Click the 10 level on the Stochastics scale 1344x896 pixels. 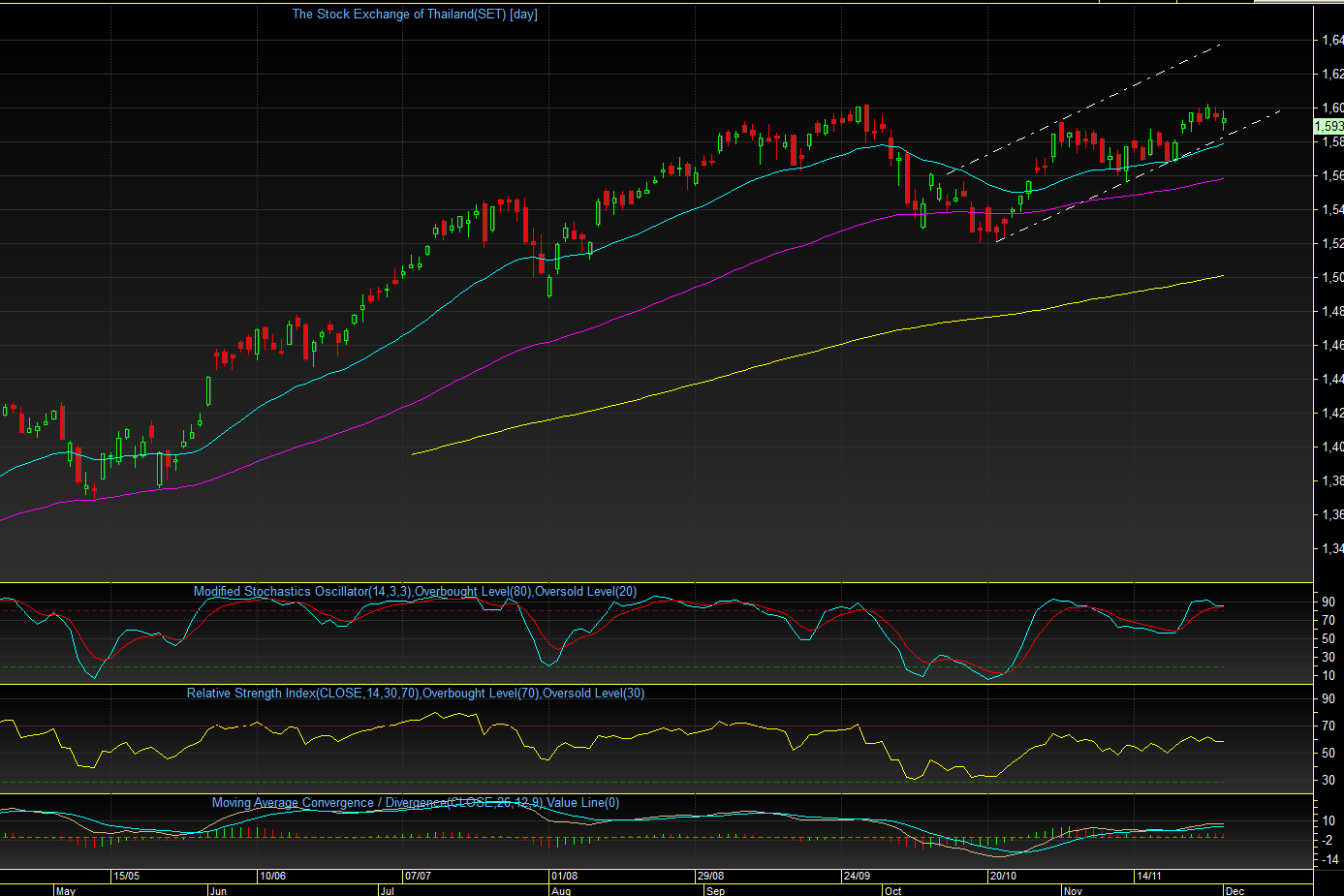point(1328,675)
